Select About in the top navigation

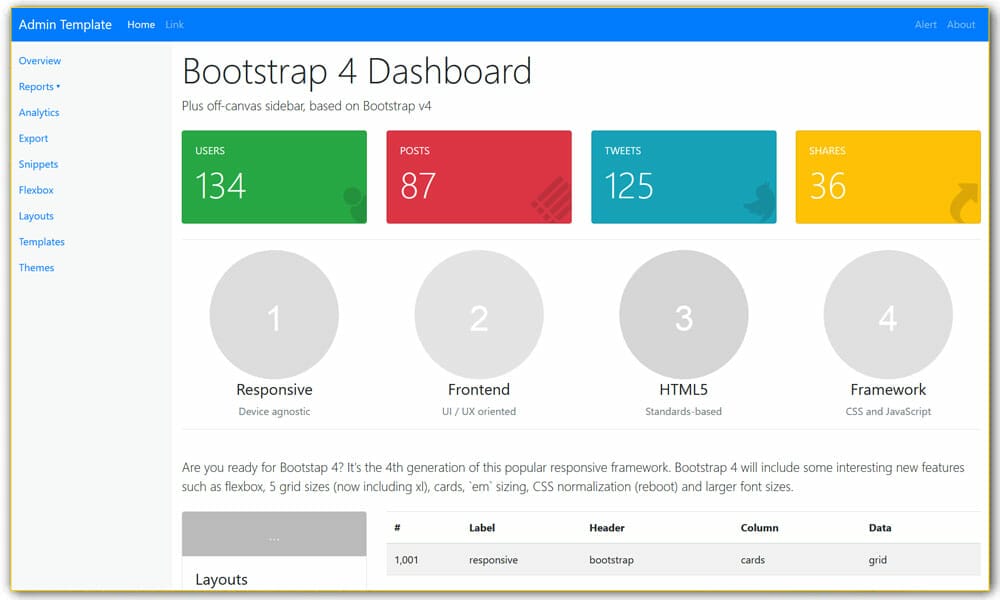[961, 24]
